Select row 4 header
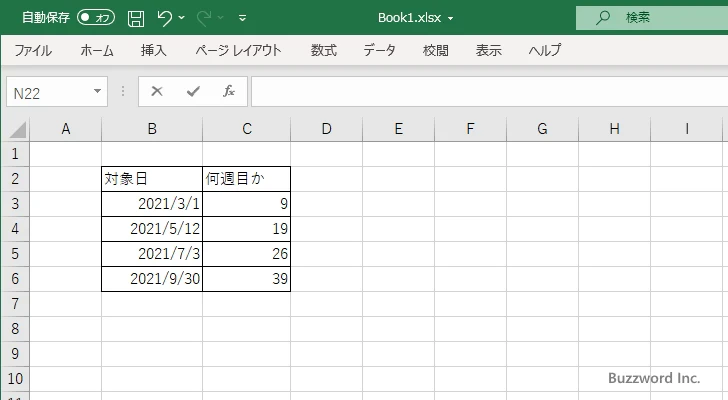Image resolution: width=728 pixels, height=400 pixels. [x=15, y=229]
